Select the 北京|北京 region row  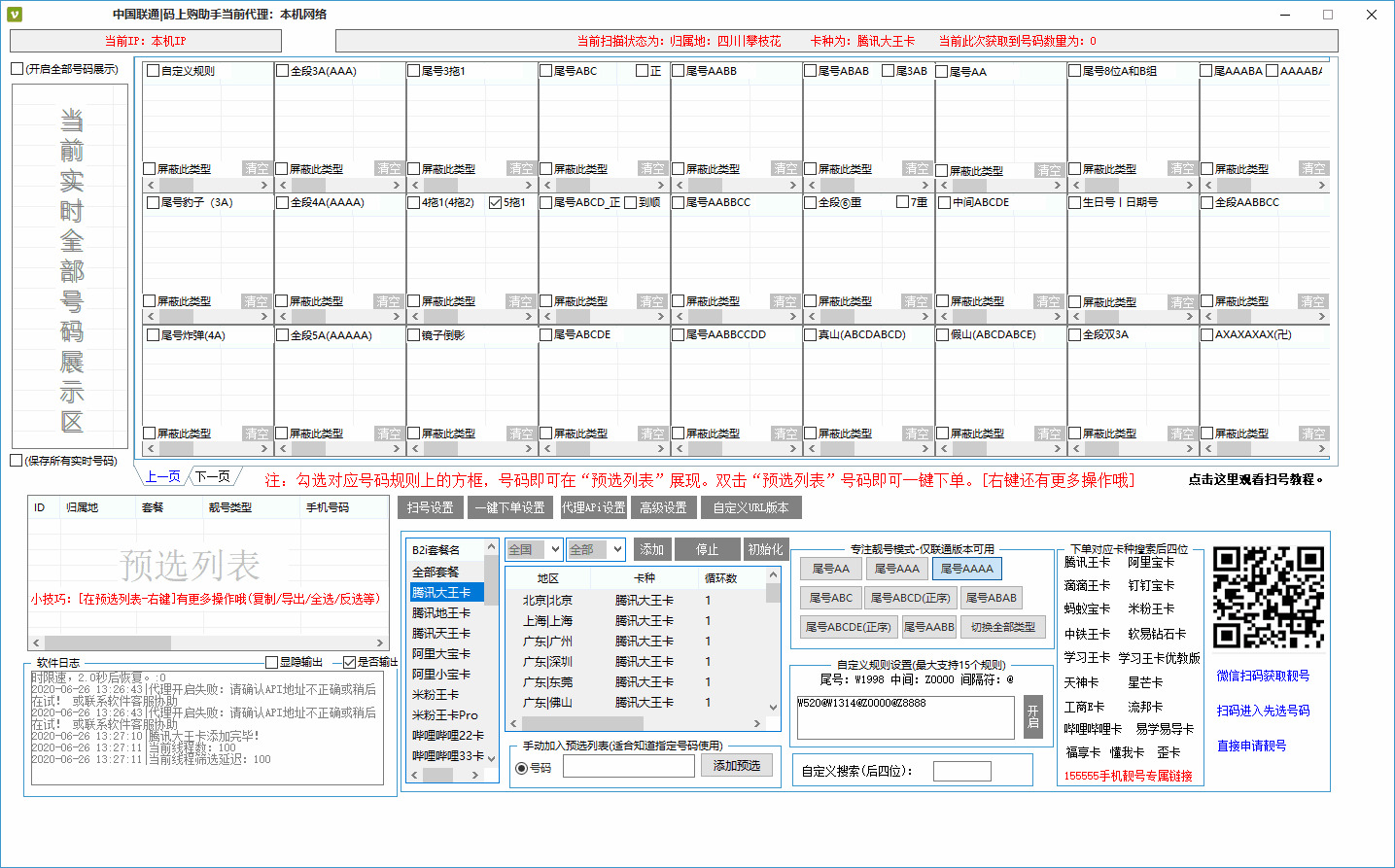coord(636,600)
